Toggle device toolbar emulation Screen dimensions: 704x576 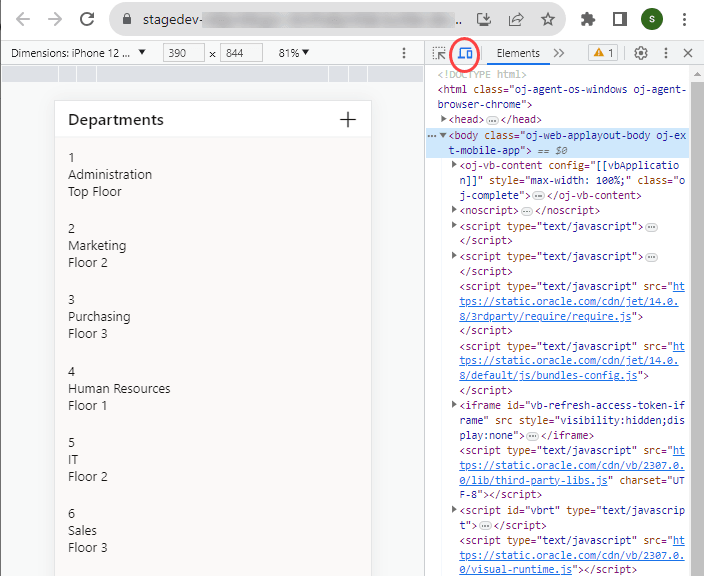tap(465, 53)
